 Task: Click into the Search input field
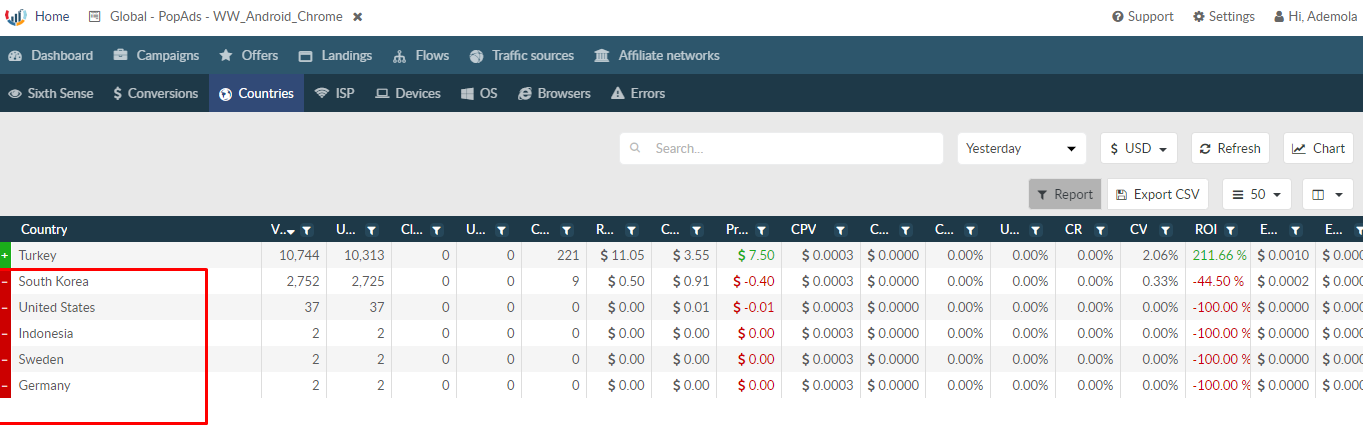click(790, 148)
